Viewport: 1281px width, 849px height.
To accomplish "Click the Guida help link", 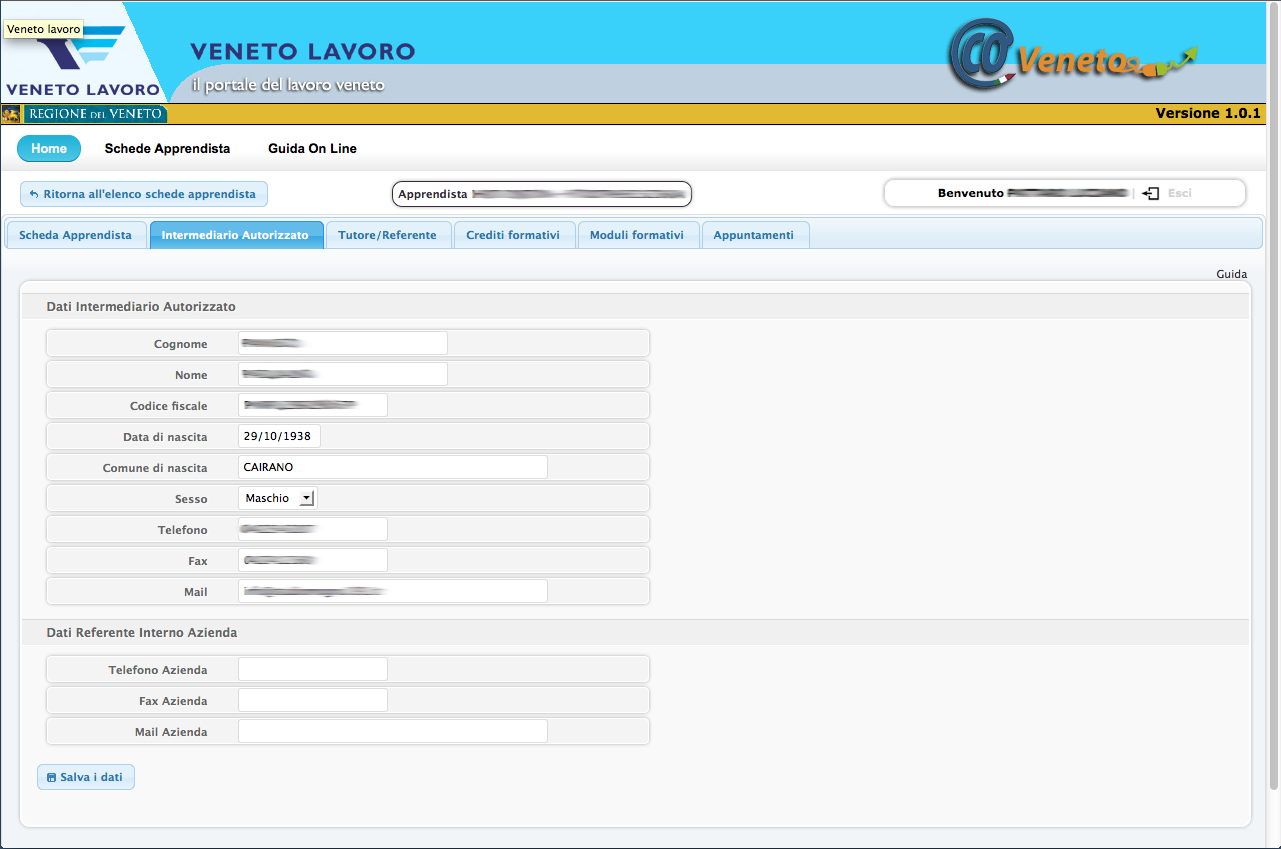I will point(1231,274).
